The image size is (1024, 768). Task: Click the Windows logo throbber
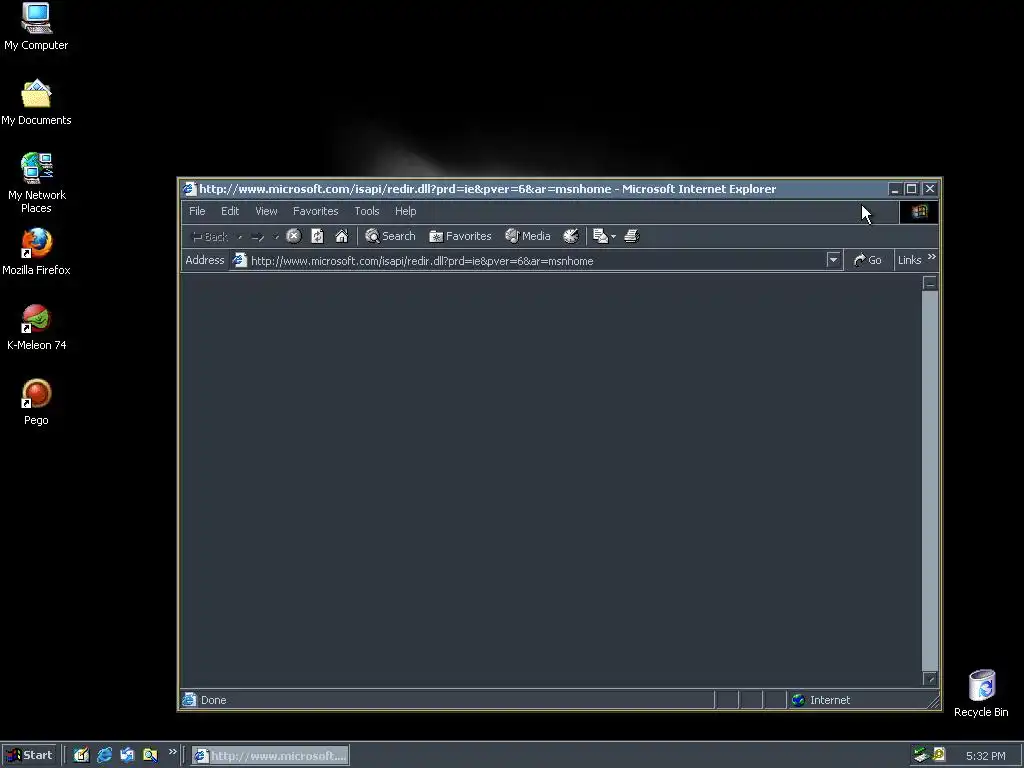pyautogui.click(x=920, y=212)
